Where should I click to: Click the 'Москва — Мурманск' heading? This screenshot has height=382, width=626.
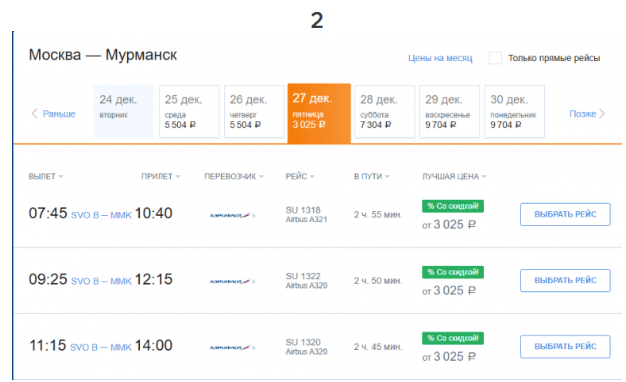(x=103, y=55)
